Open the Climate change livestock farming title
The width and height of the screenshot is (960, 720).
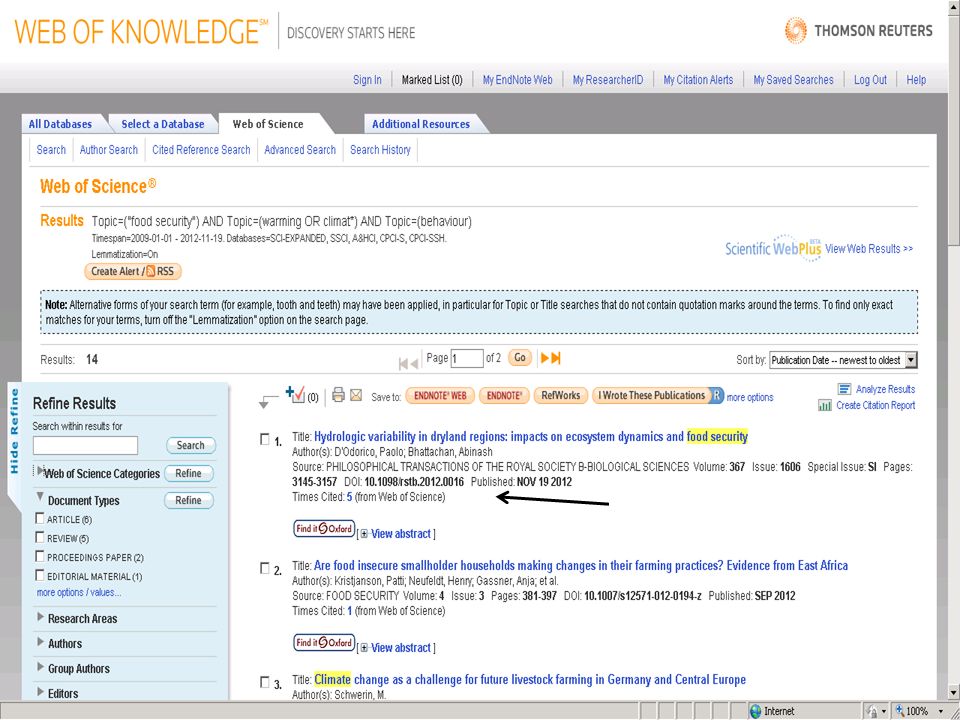[530, 680]
